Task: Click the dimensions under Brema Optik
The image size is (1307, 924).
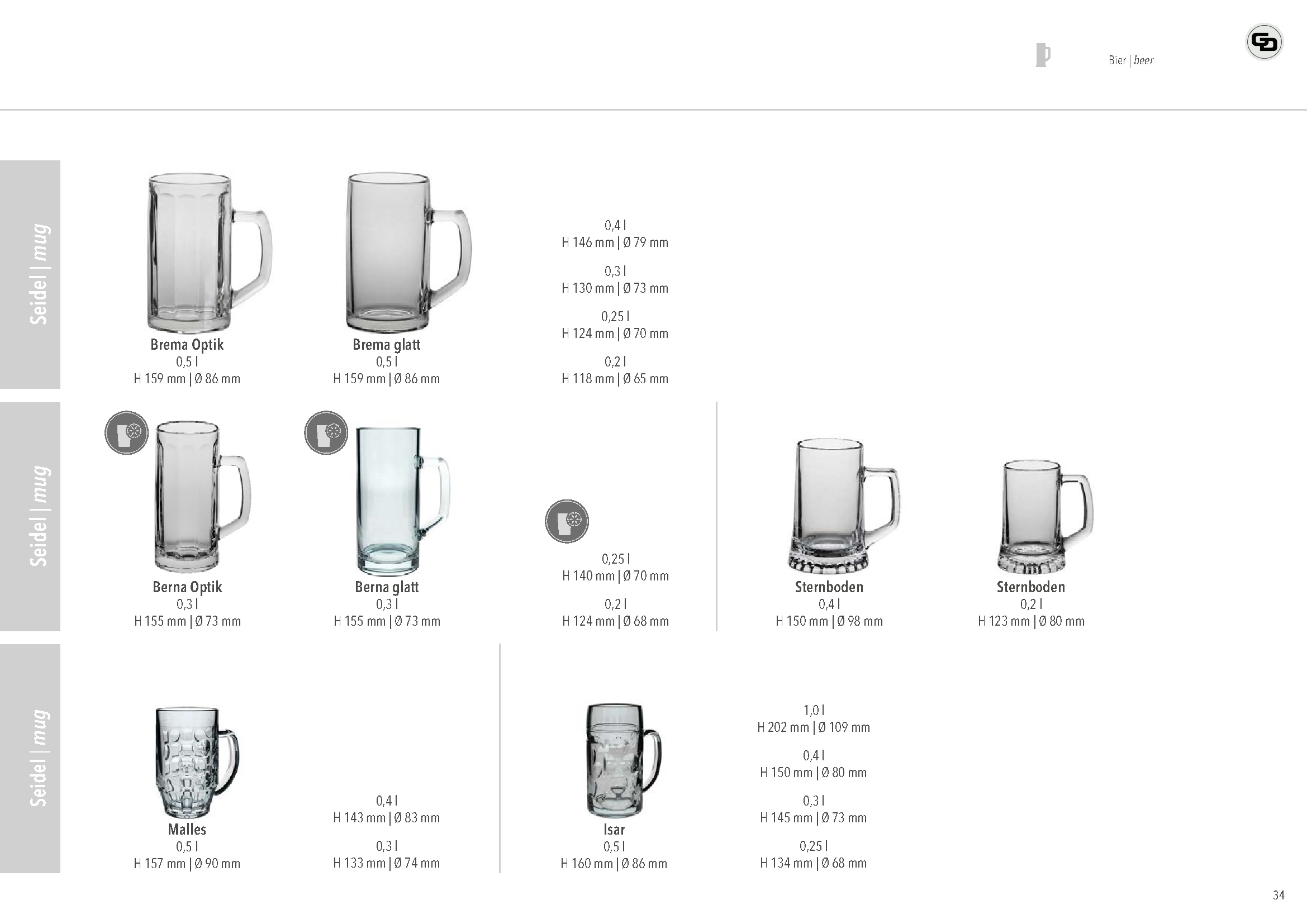Action: pos(187,379)
